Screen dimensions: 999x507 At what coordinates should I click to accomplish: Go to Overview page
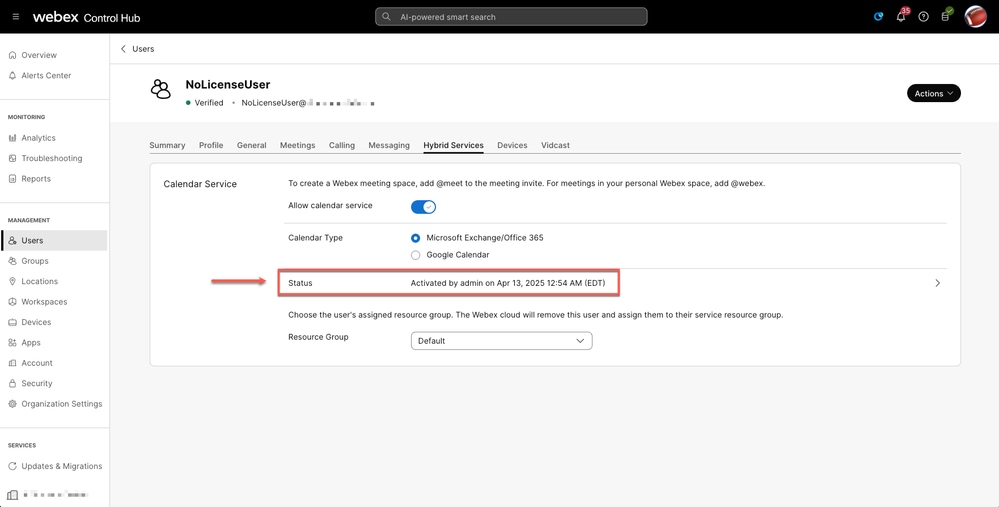[x=39, y=55]
